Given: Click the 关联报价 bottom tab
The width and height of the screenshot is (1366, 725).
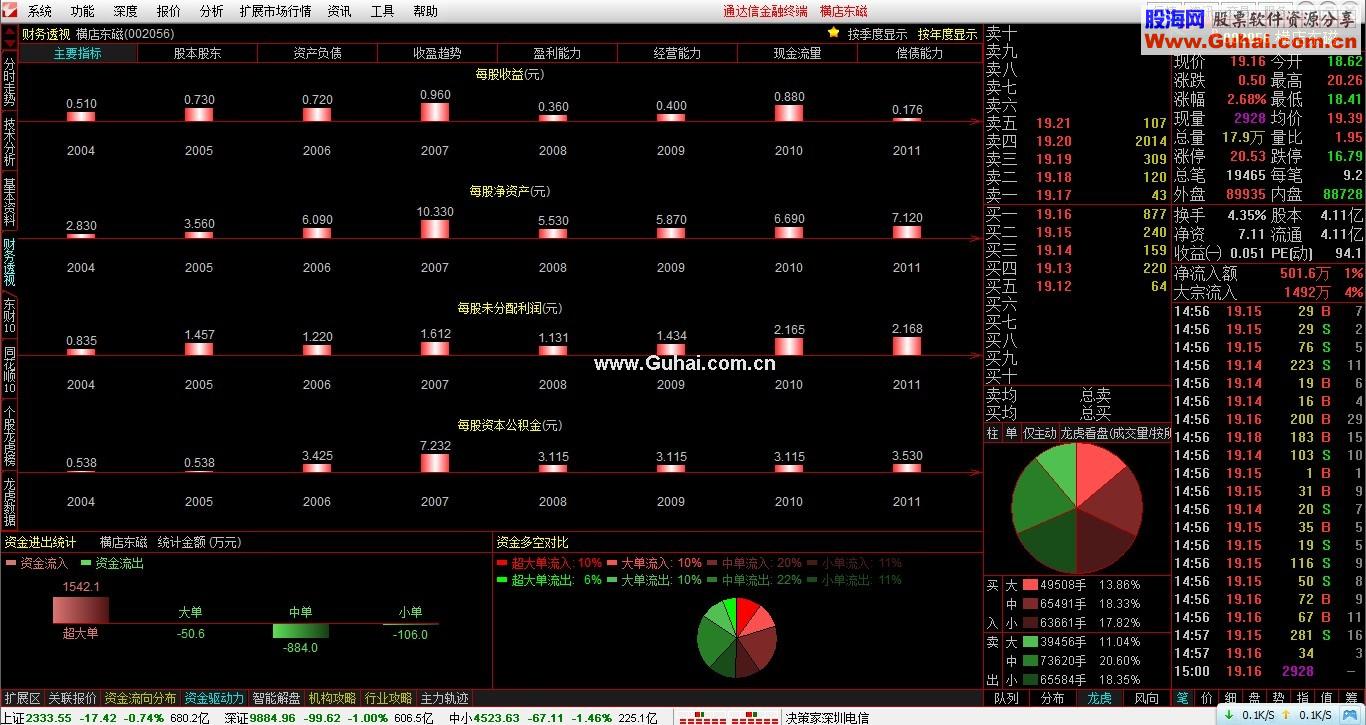Looking at the screenshot, I should pyautogui.click(x=72, y=698).
